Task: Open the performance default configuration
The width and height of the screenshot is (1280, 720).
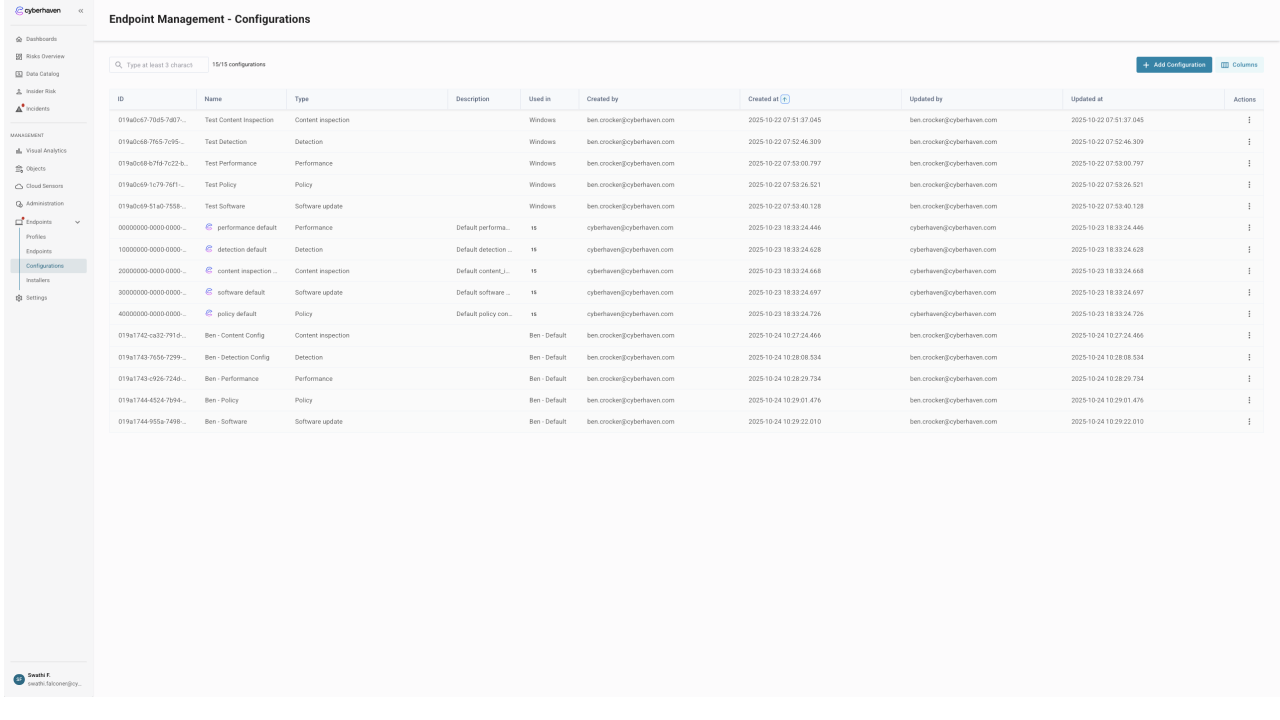Action: click(246, 227)
